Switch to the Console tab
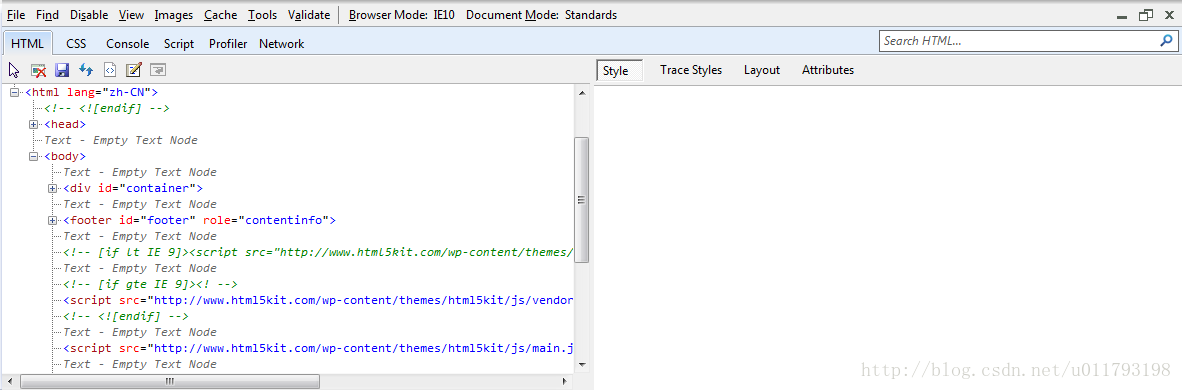 point(127,44)
